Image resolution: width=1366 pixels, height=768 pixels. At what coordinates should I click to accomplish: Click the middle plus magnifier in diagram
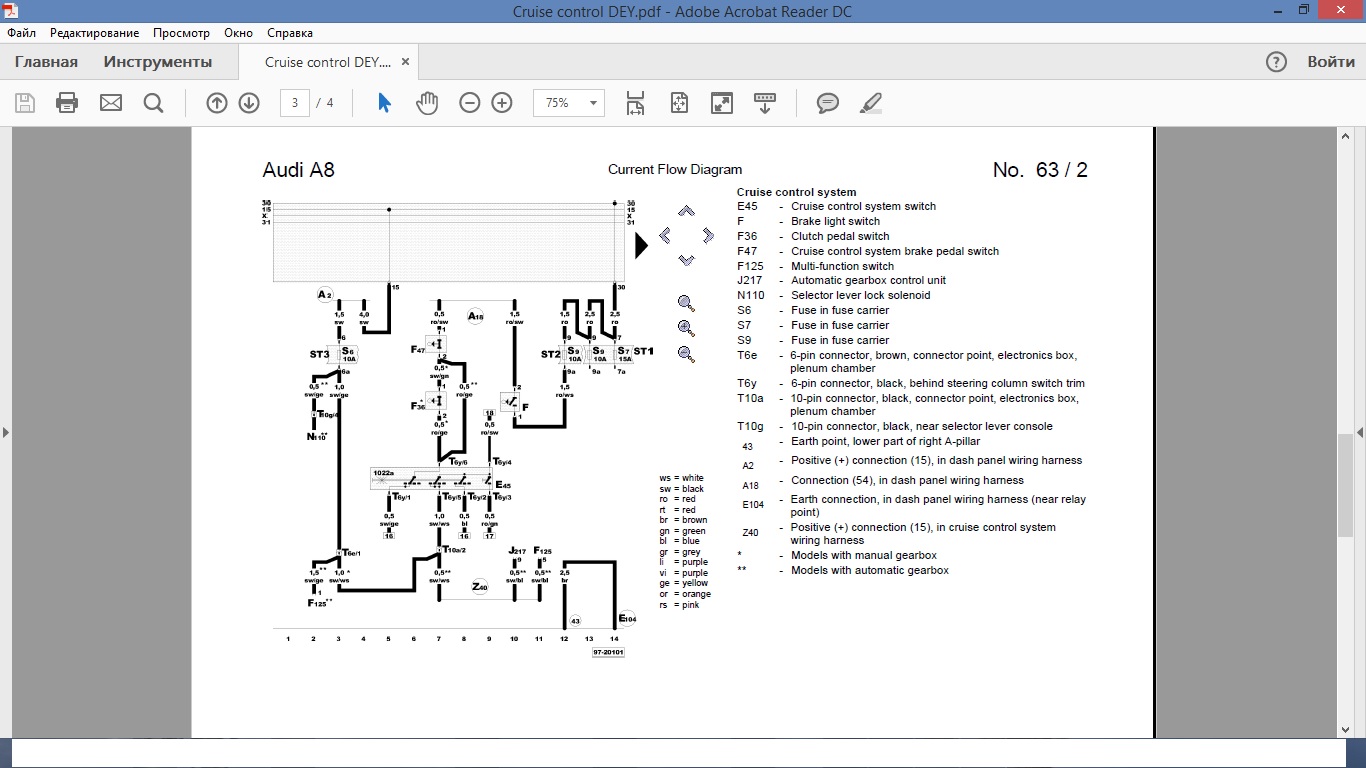tap(686, 328)
